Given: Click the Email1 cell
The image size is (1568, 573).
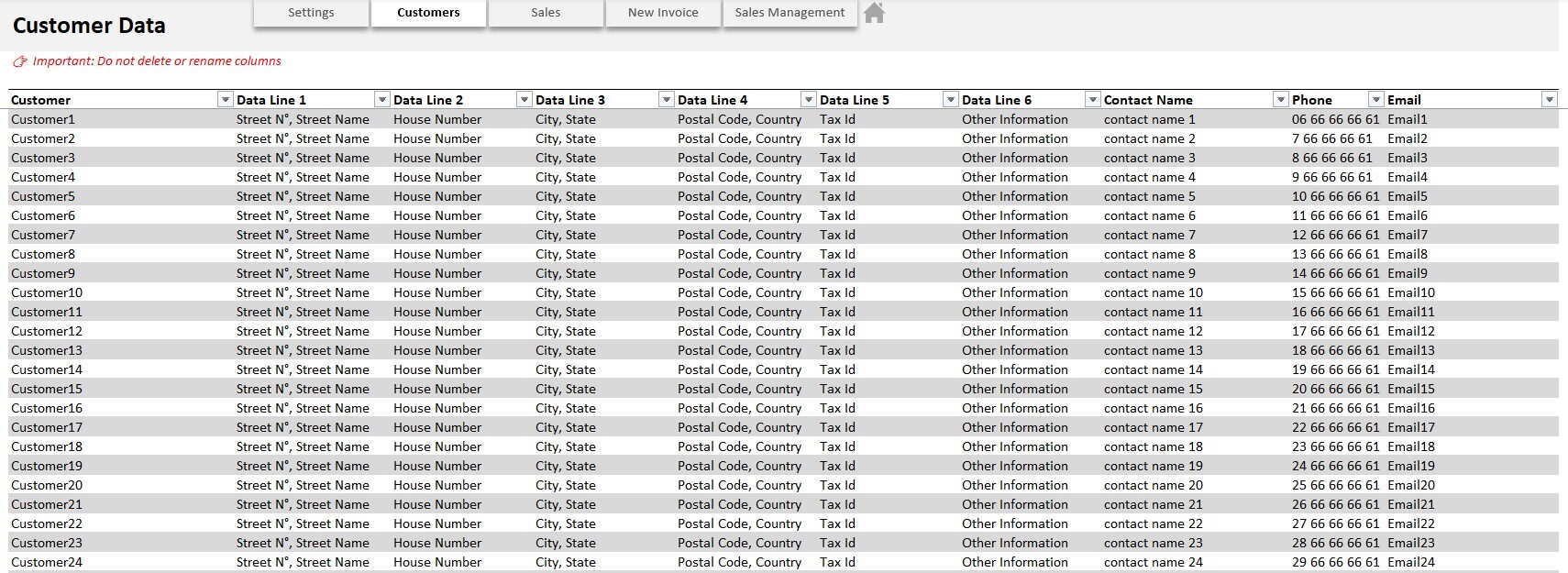Looking at the screenshot, I should pyautogui.click(x=1471, y=119).
